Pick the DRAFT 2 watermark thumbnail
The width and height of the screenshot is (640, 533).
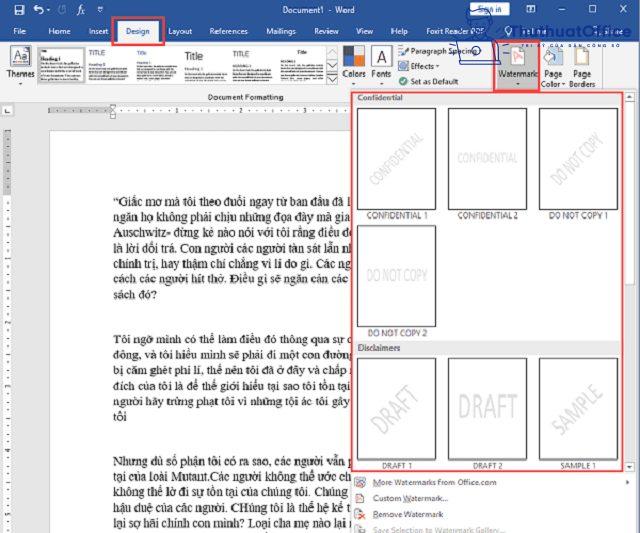point(487,410)
